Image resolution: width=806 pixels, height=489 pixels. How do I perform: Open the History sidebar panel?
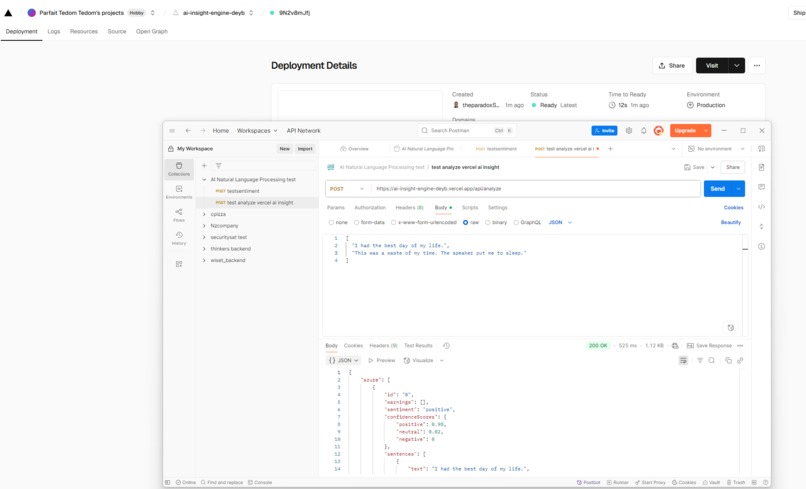[x=179, y=238]
